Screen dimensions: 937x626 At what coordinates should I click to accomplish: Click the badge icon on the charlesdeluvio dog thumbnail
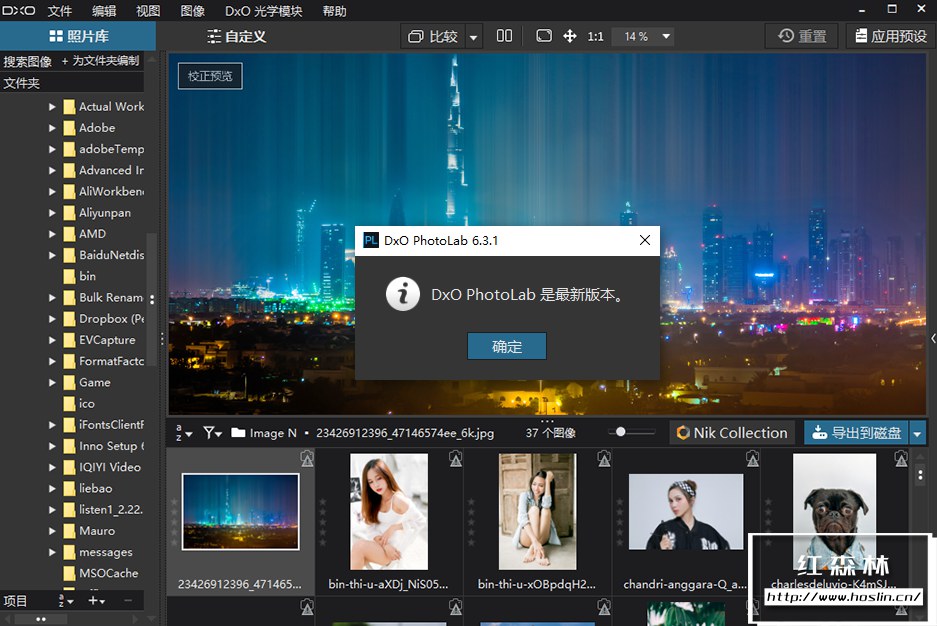point(901,459)
